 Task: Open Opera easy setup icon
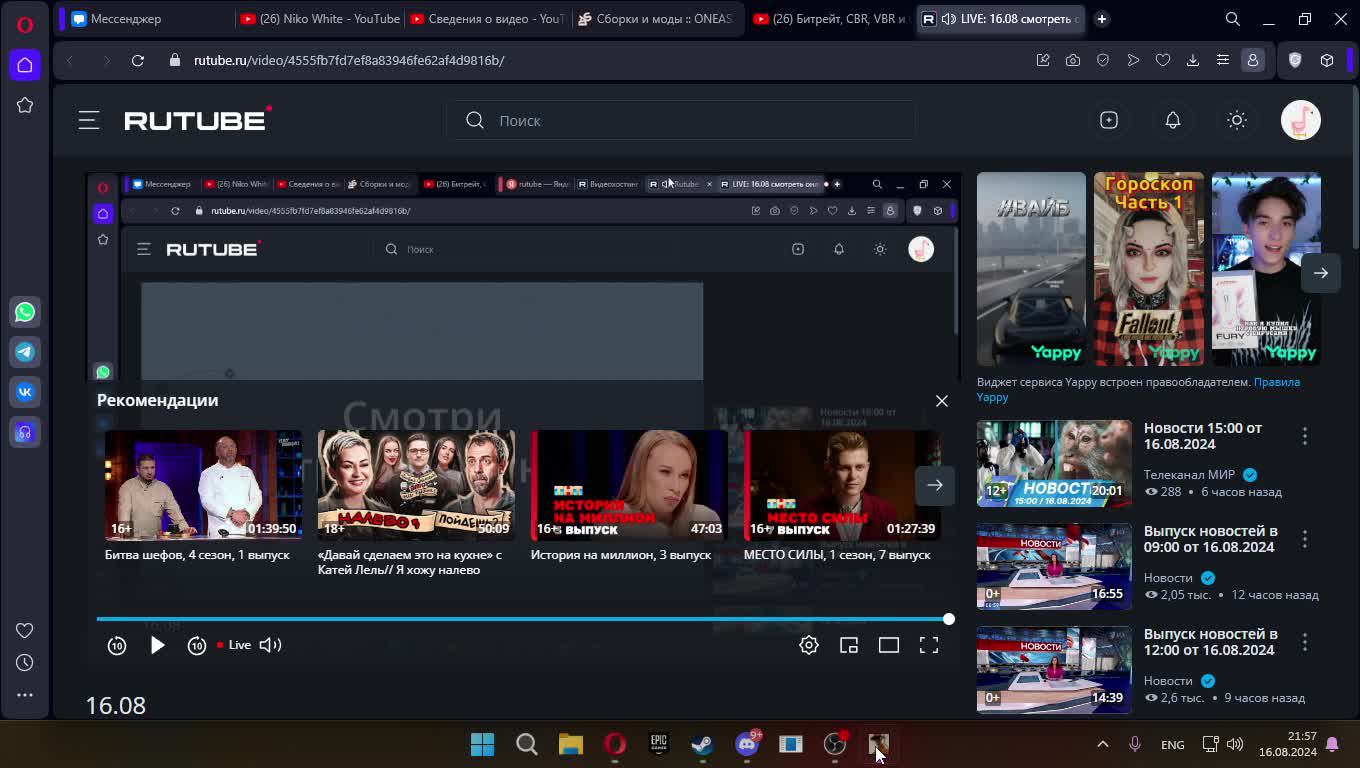pyautogui.click(x=1223, y=60)
